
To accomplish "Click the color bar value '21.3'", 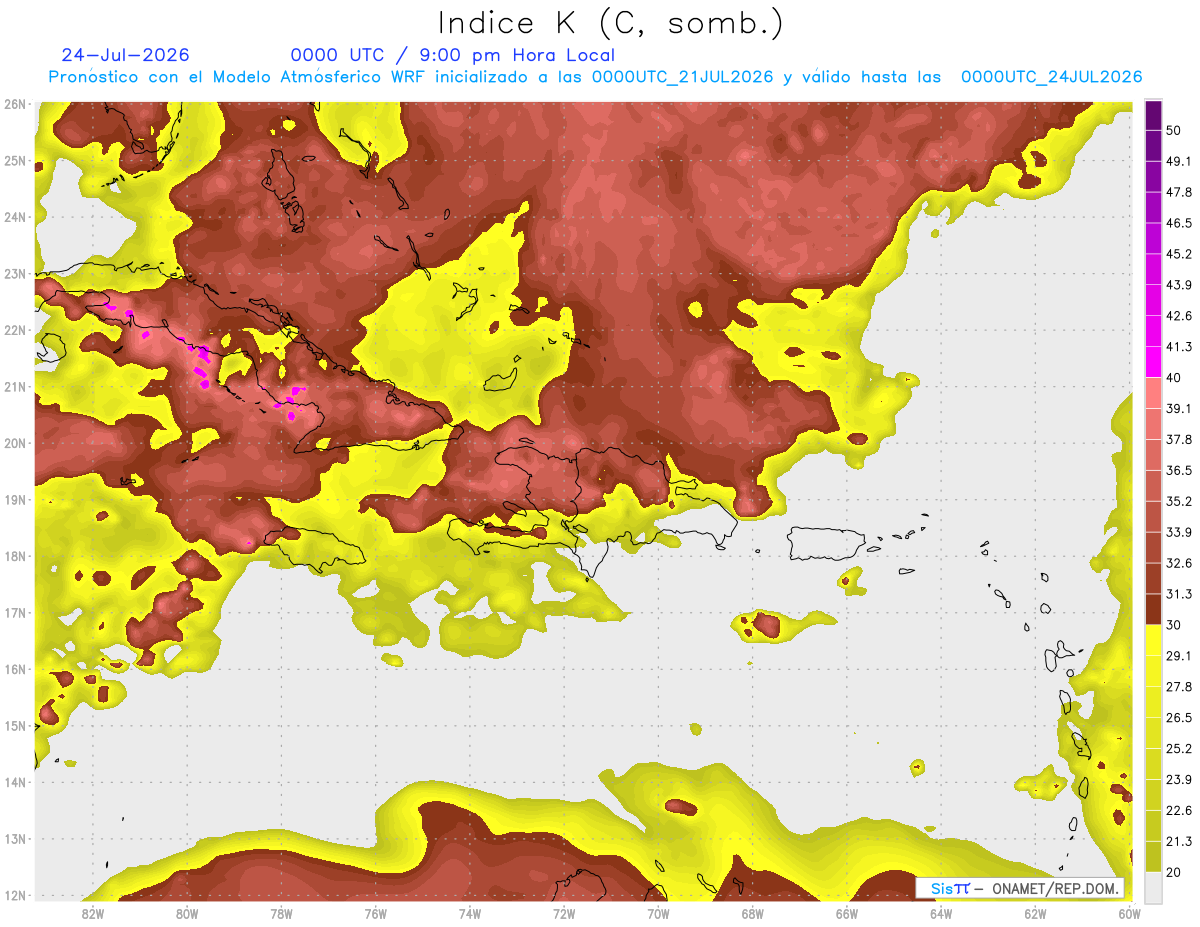I will [1179, 842].
